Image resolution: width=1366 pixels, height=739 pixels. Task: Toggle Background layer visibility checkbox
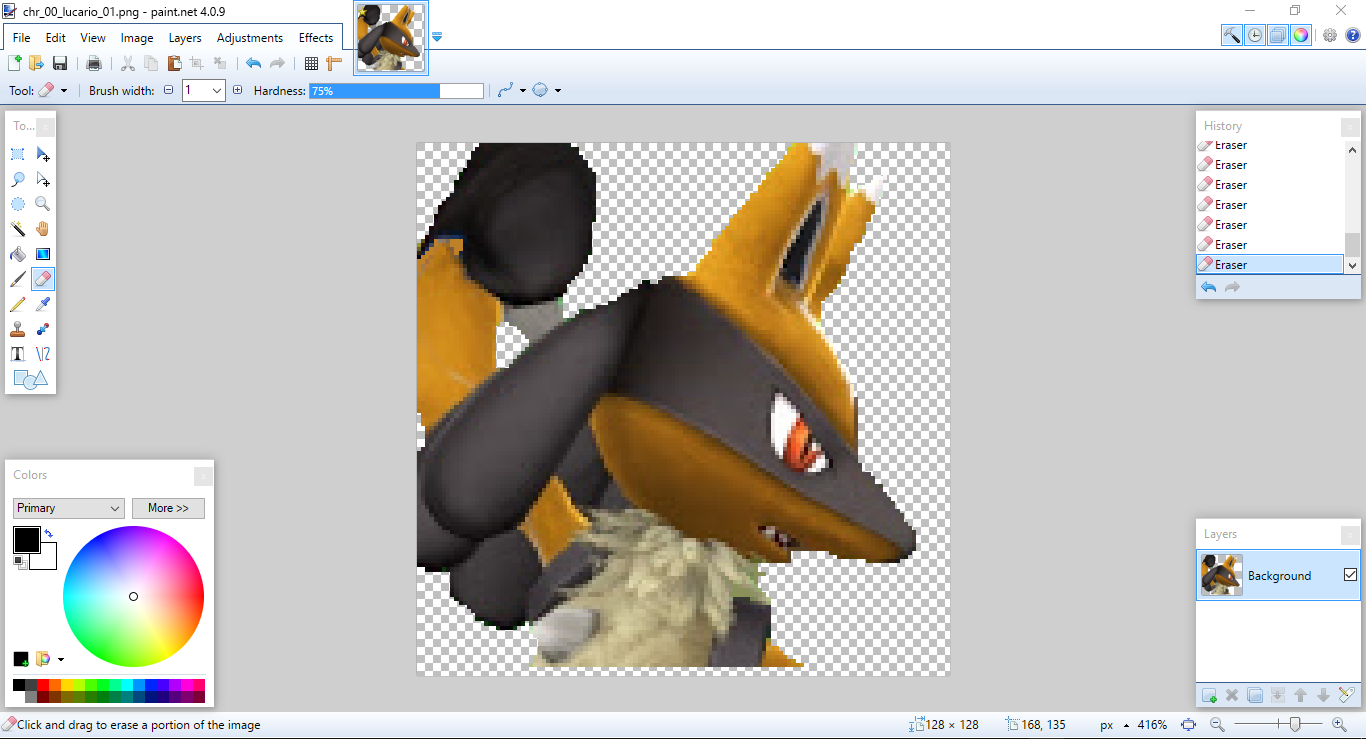(1349, 575)
